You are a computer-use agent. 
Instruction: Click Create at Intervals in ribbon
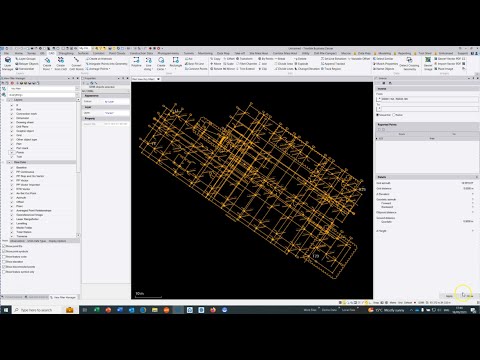pos(99,59)
